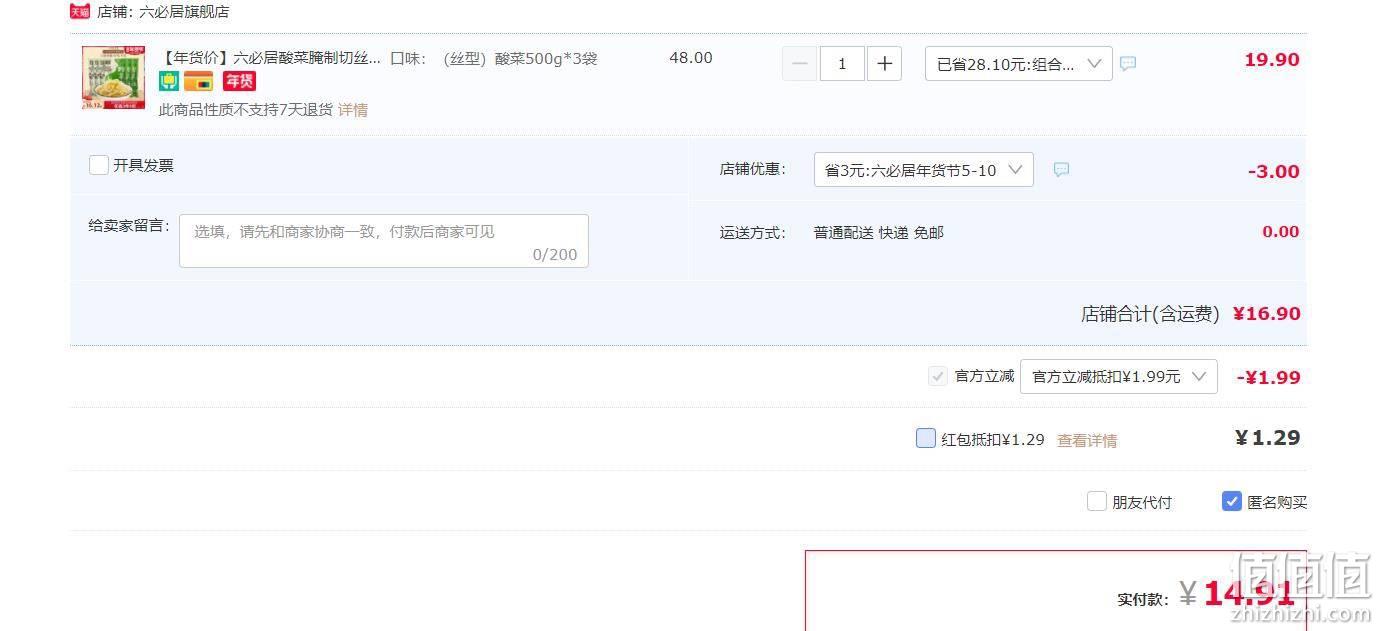Open the 六必居酸菜 product title link
1380x631 pixels.
(270, 58)
